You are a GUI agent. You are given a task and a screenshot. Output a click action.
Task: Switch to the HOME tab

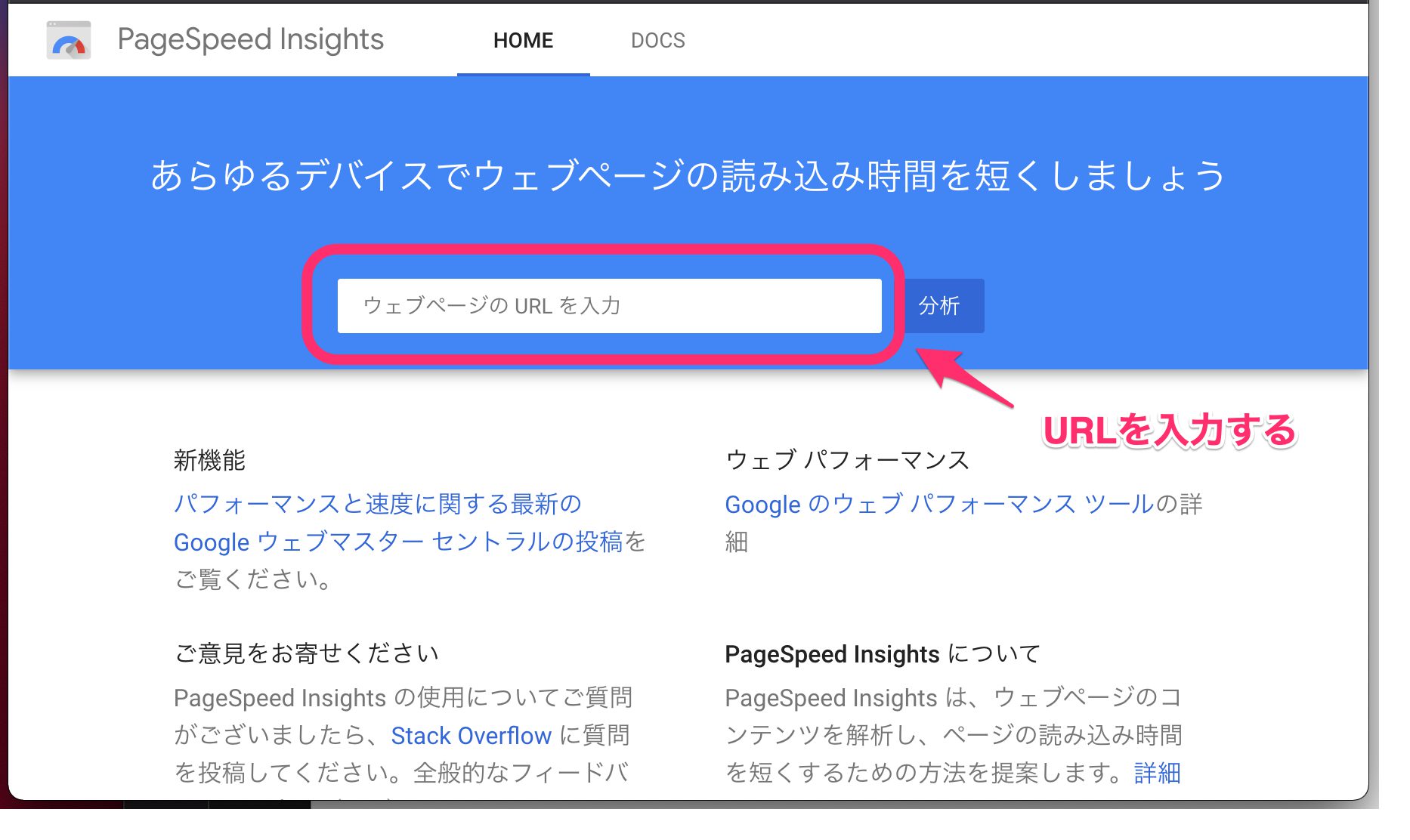523,40
